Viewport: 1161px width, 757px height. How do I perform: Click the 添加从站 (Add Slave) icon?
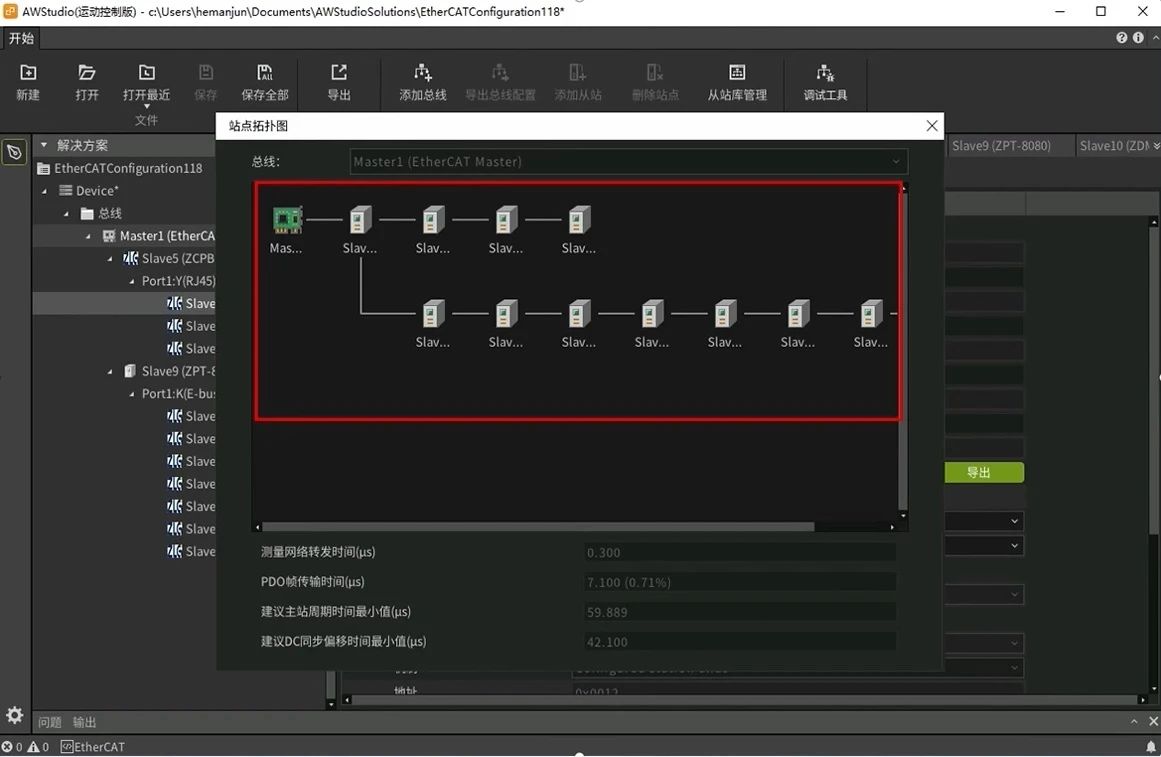pos(578,73)
